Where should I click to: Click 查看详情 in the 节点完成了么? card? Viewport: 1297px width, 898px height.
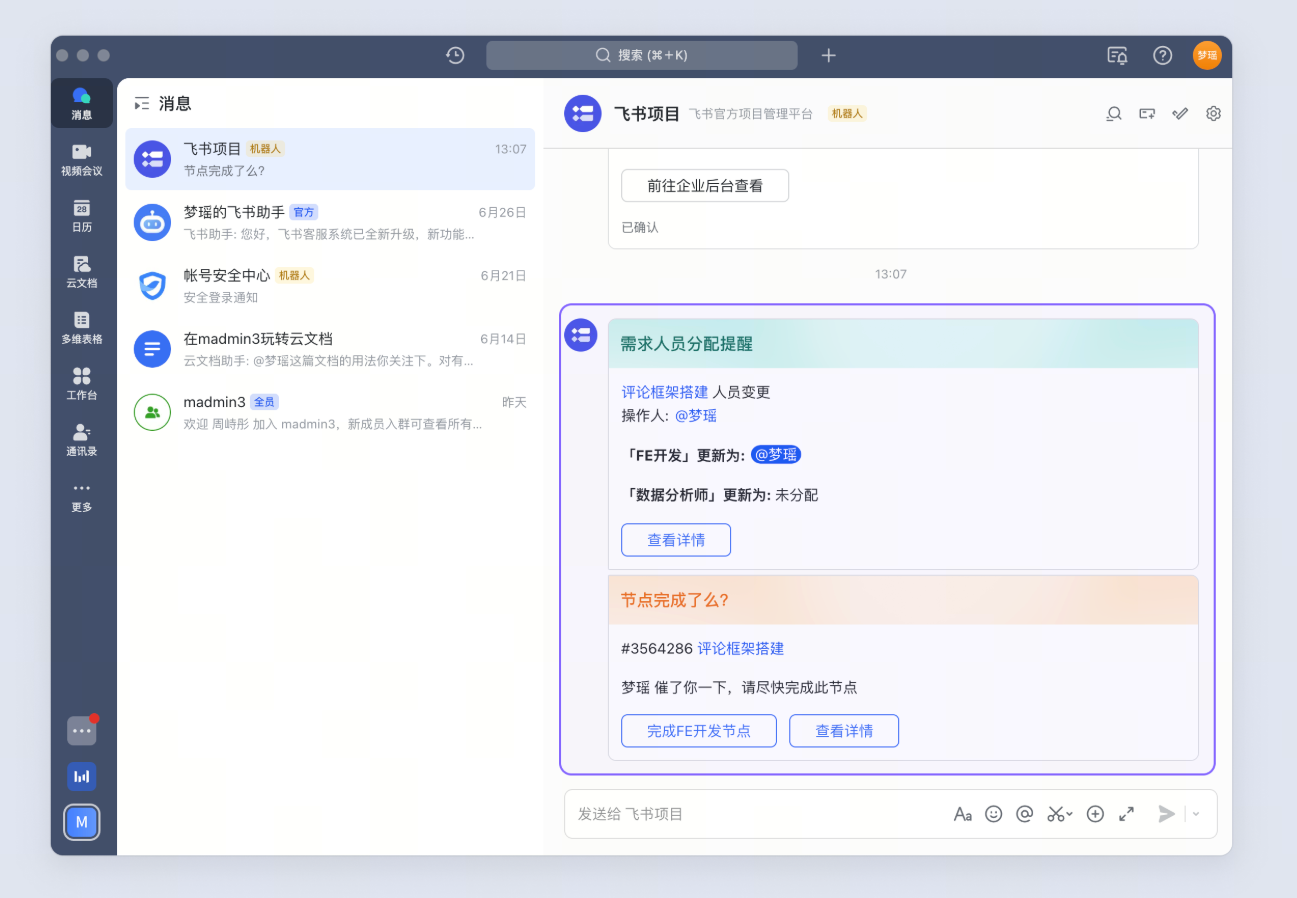pos(844,731)
